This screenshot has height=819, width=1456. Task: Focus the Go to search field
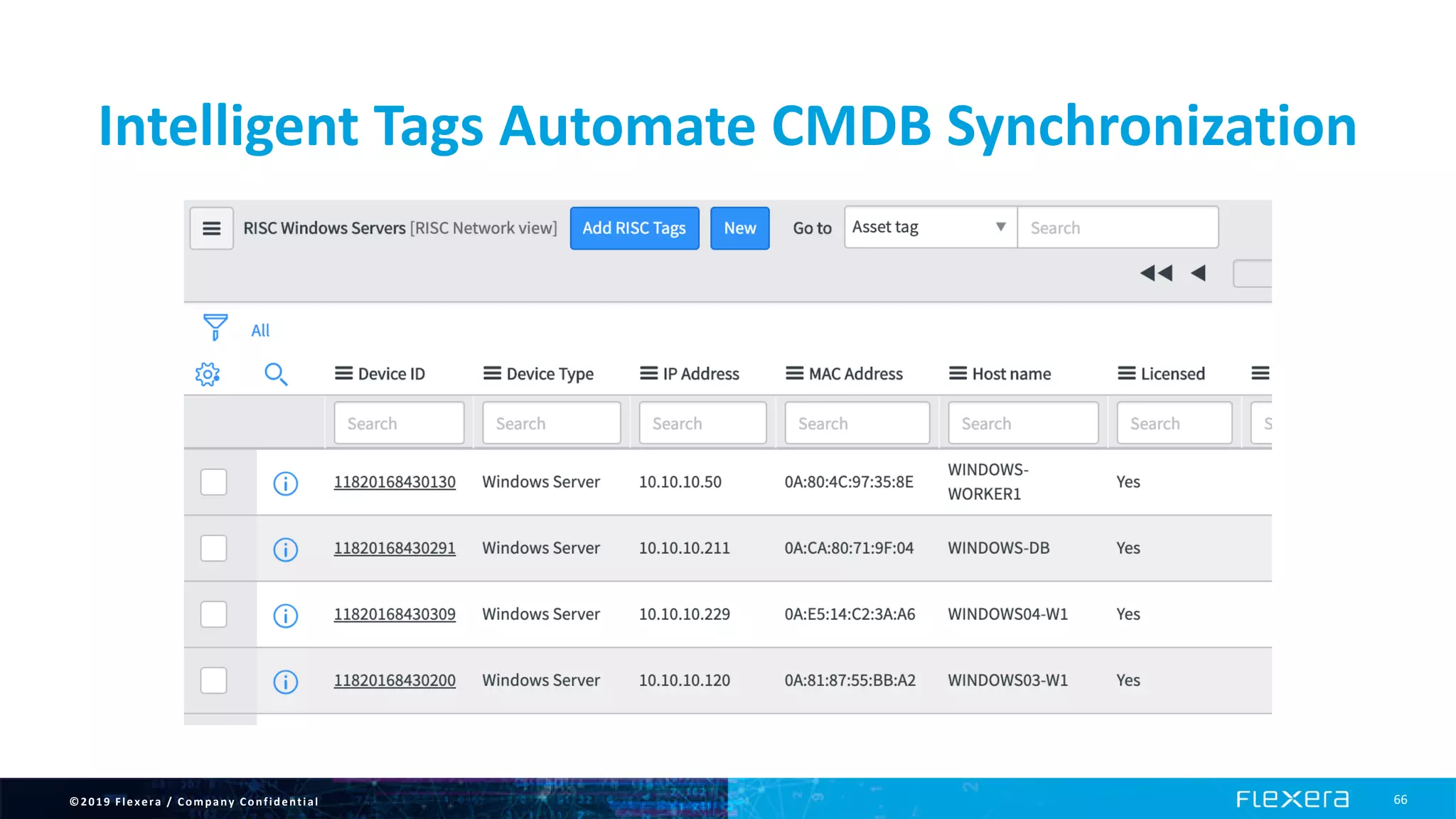(1118, 227)
